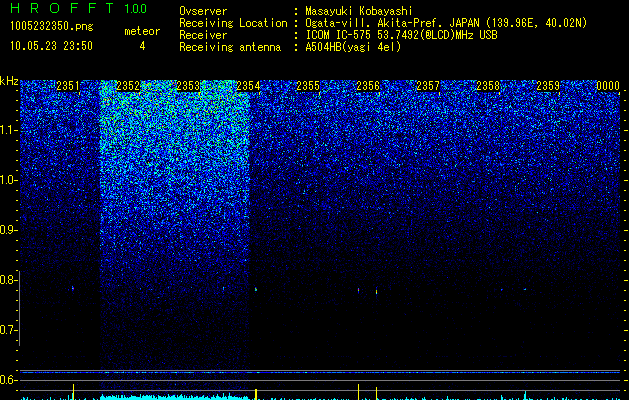Screen dimensions: 629x400
Task: Click the date stamp 10.05.23 23:50
Action: click(x=51, y=46)
